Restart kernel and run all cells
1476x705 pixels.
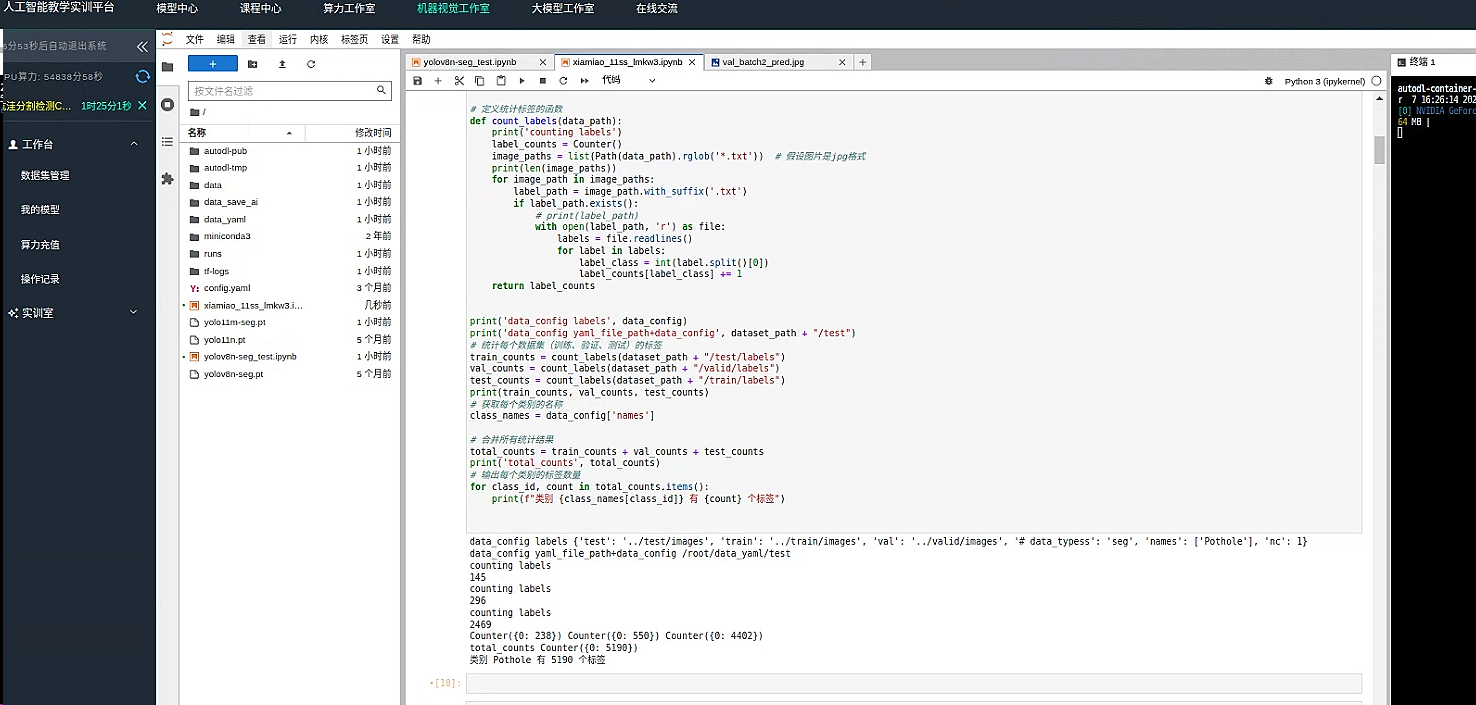(x=583, y=80)
